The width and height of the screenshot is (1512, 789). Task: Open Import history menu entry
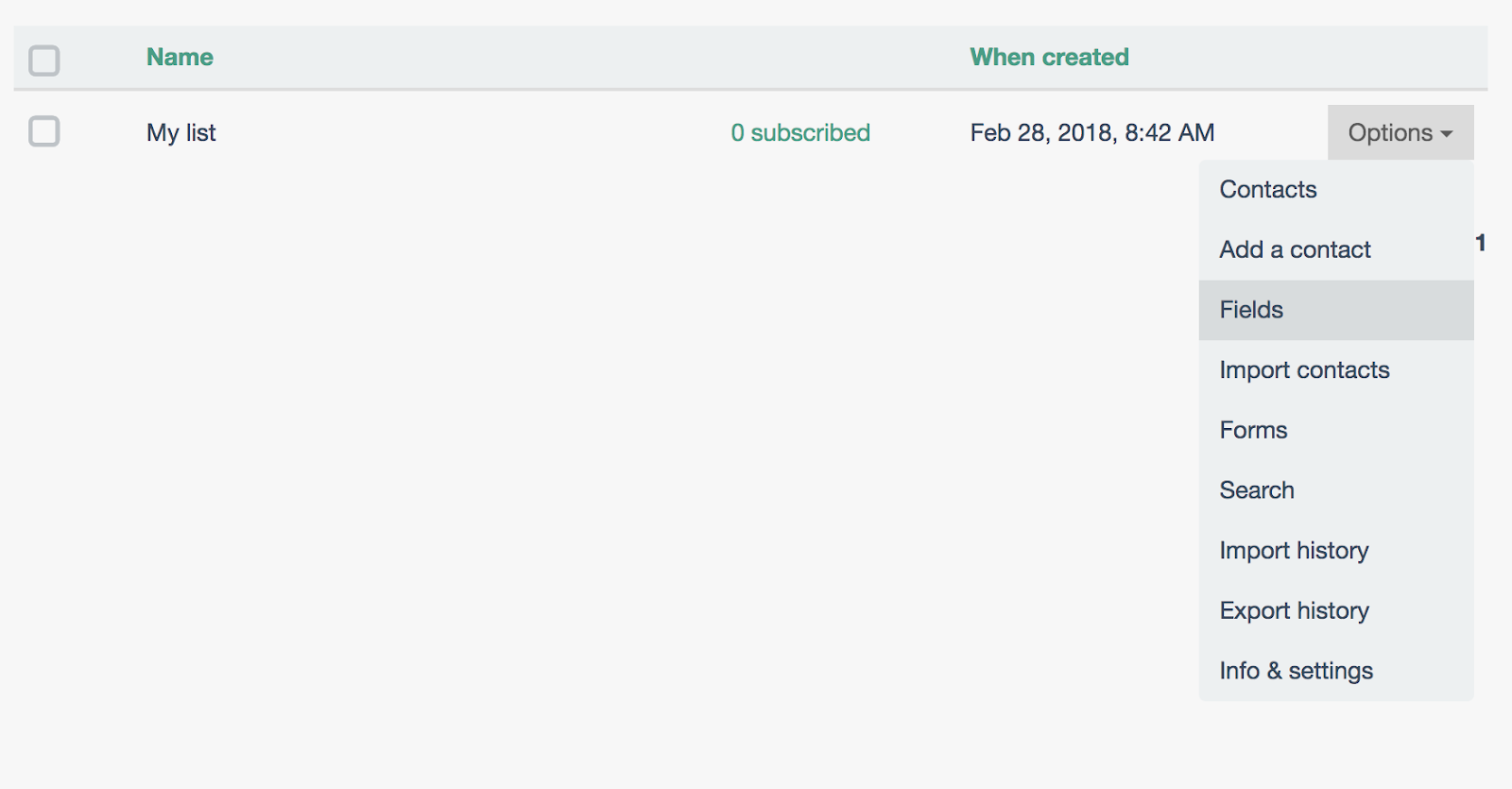pos(1294,550)
